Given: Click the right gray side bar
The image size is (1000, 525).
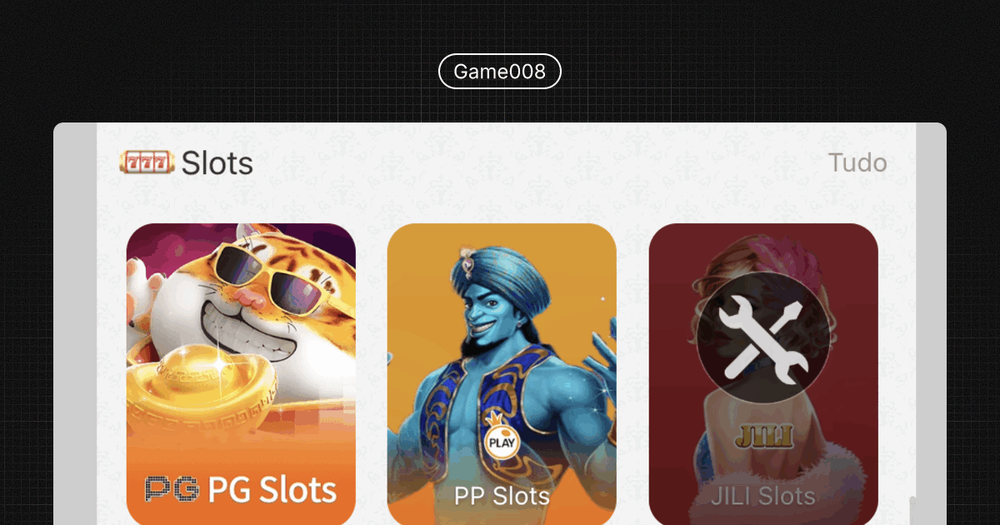Looking at the screenshot, I should click(x=931, y=324).
